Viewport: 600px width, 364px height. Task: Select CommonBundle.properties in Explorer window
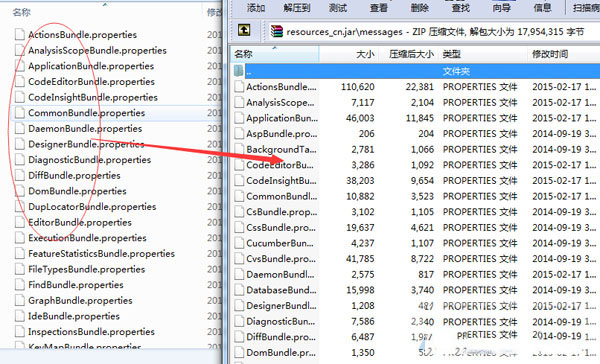click(86, 113)
